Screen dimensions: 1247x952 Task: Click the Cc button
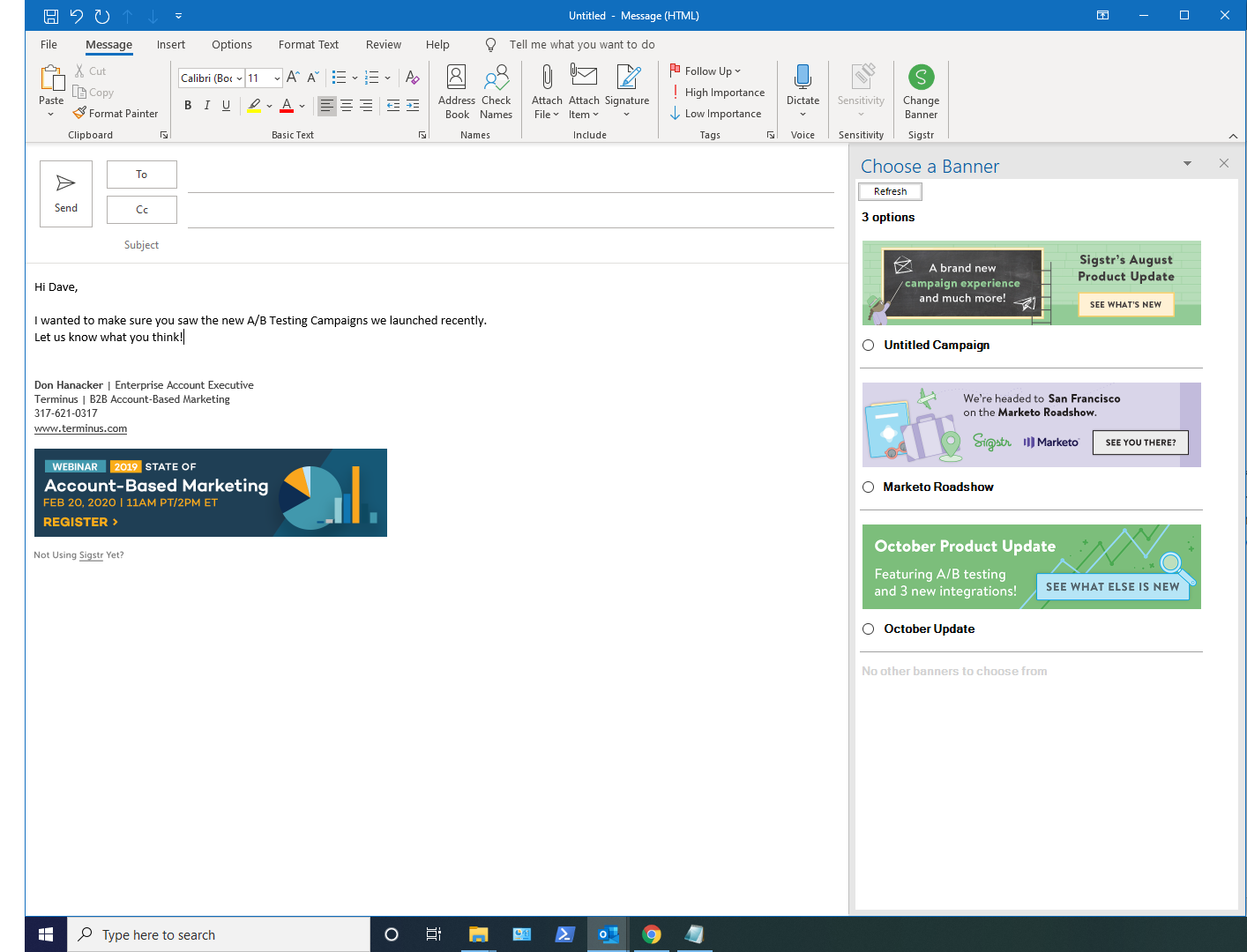(142, 210)
